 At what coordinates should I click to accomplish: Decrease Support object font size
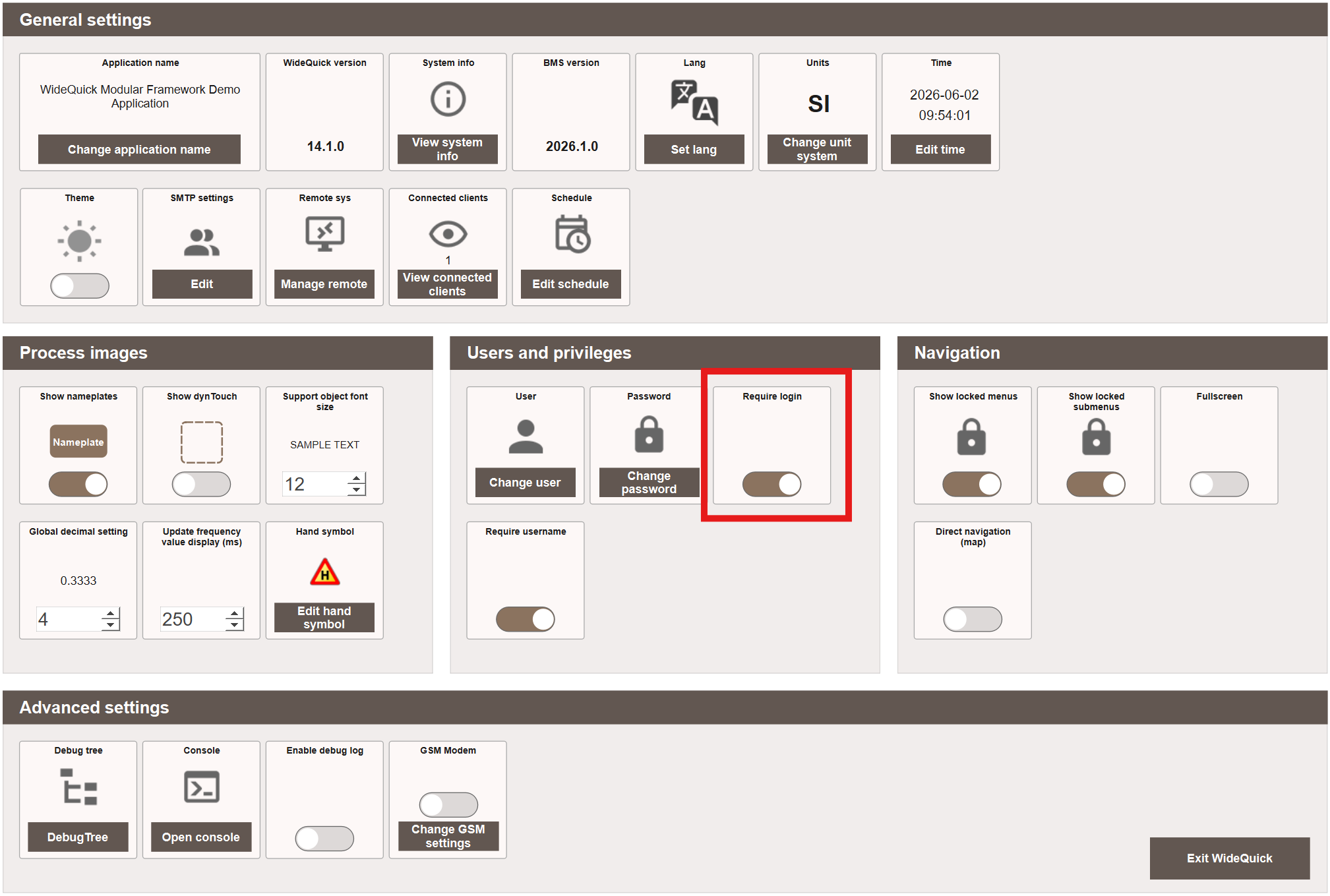click(x=357, y=490)
